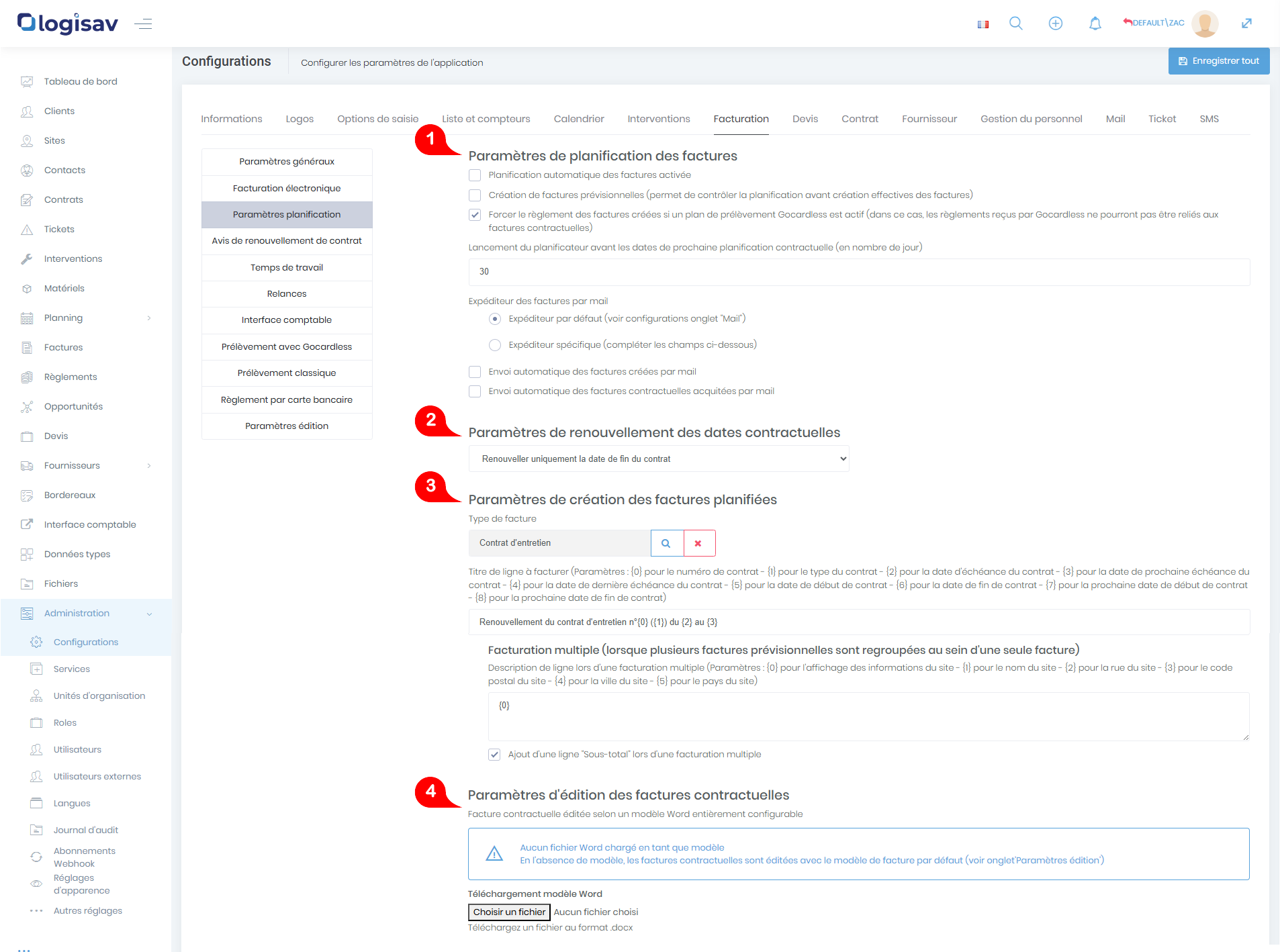
Task: Open the notifications bell icon
Action: click(1095, 23)
